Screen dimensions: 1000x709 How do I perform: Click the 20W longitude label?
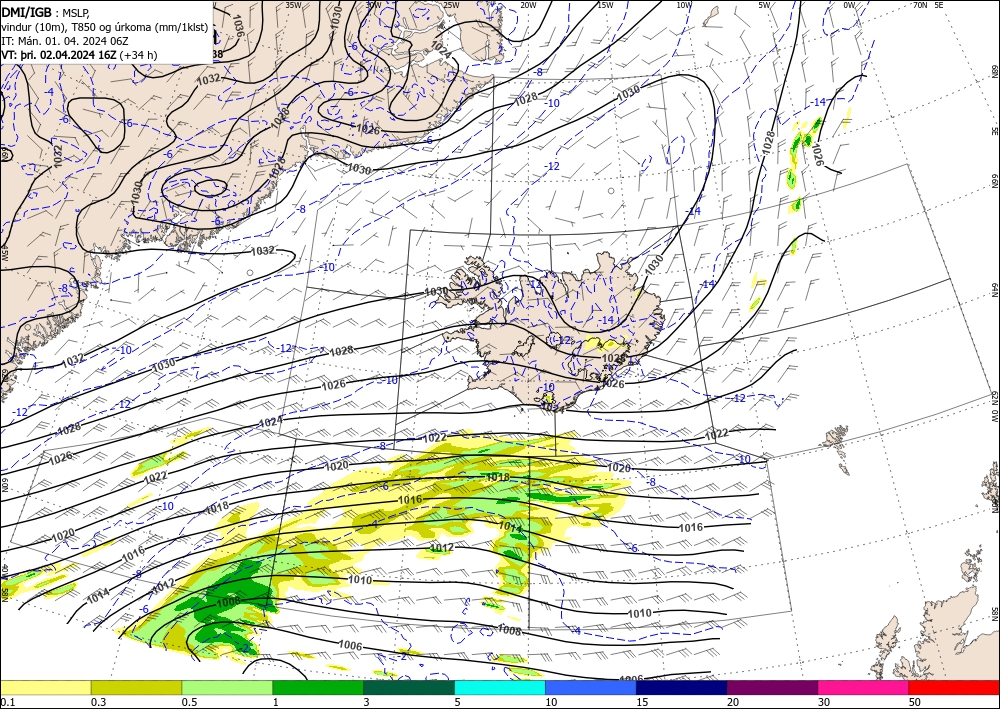tap(528, 5)
